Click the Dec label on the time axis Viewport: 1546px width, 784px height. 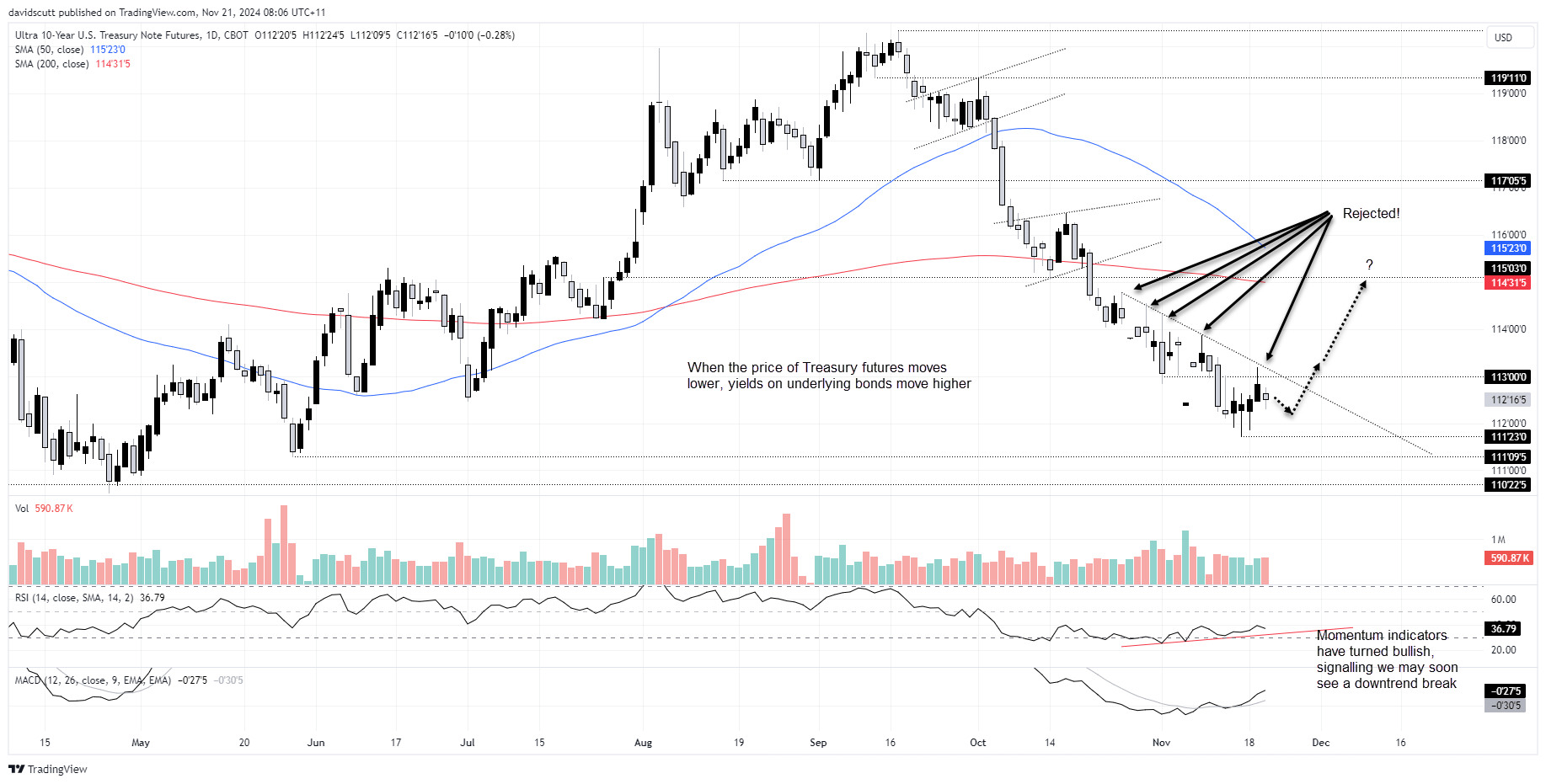(x=1321, y=743)
